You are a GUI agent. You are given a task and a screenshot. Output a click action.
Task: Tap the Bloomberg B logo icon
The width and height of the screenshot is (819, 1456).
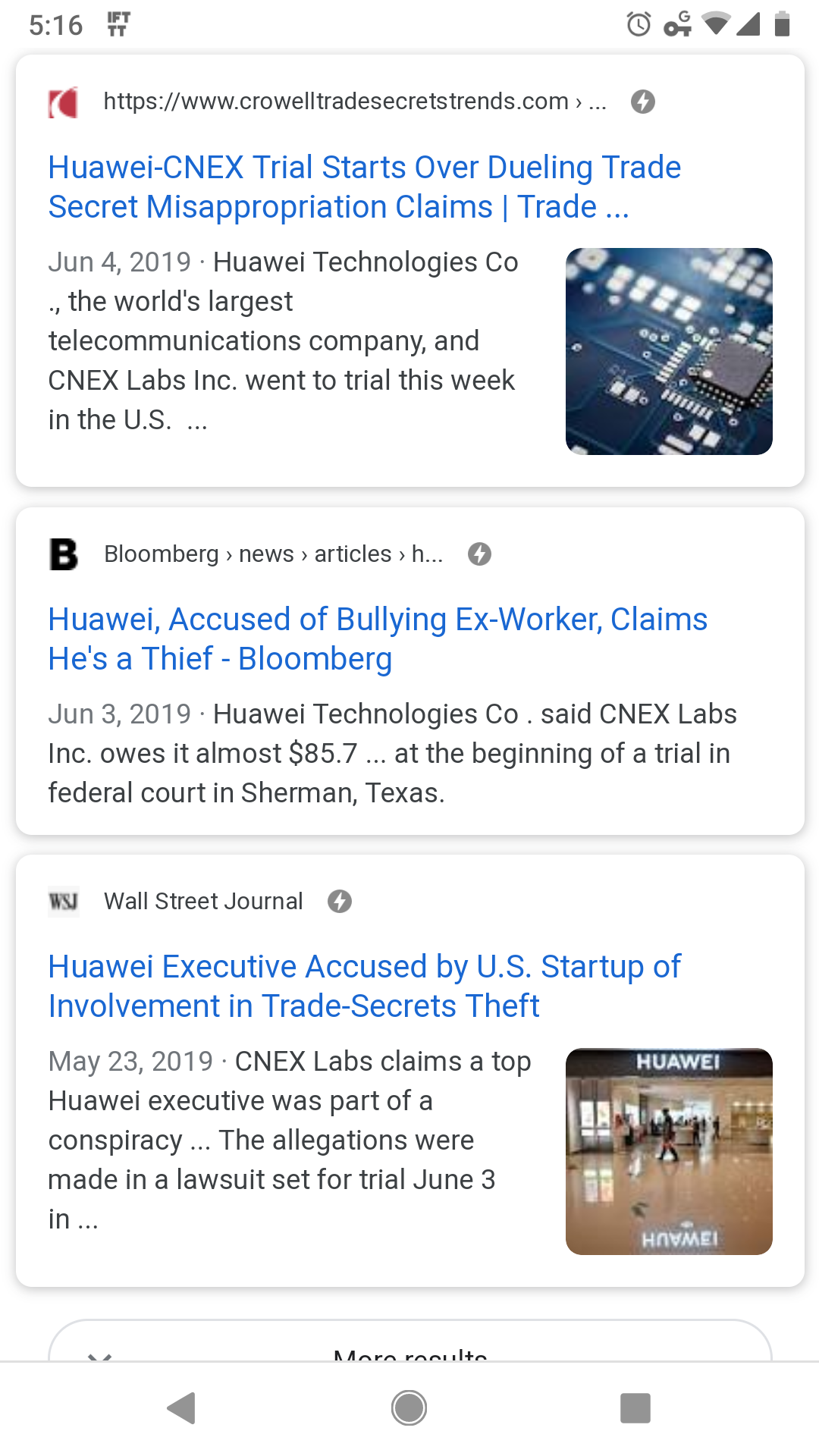pyautogui.click(x=64, y=554)
